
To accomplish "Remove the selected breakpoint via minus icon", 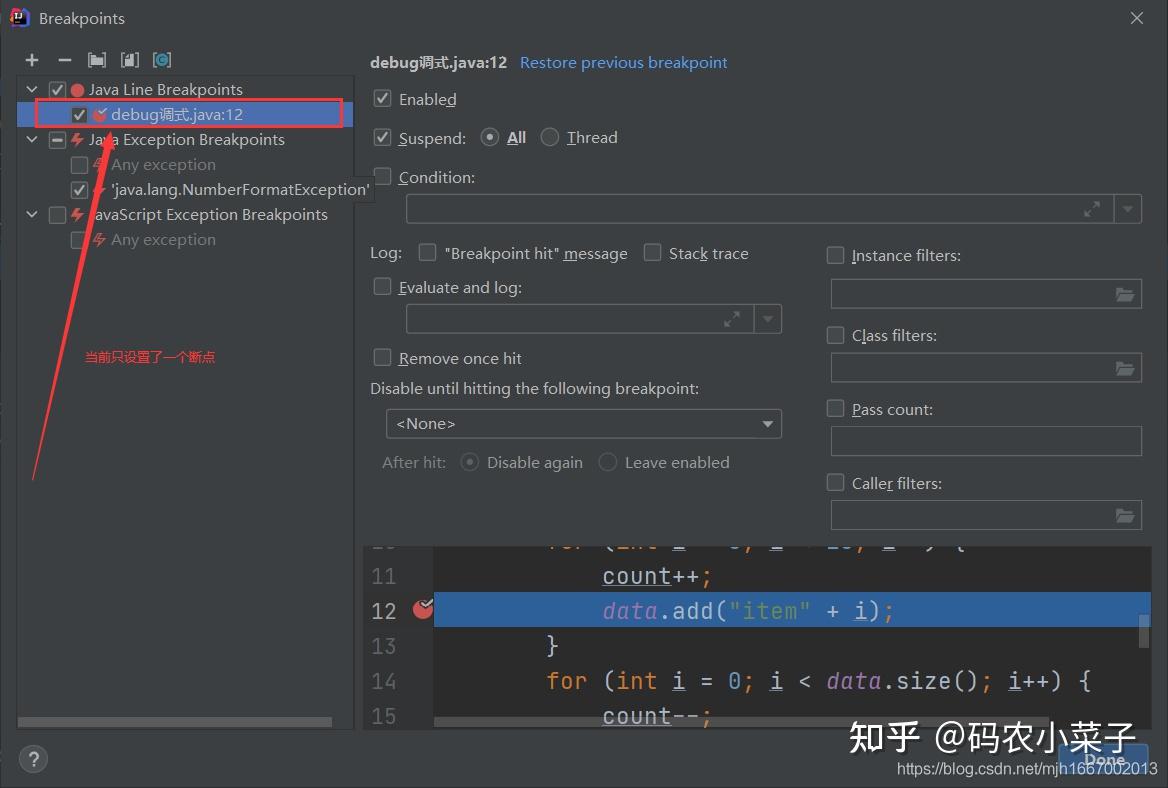I will pos(64,59).
